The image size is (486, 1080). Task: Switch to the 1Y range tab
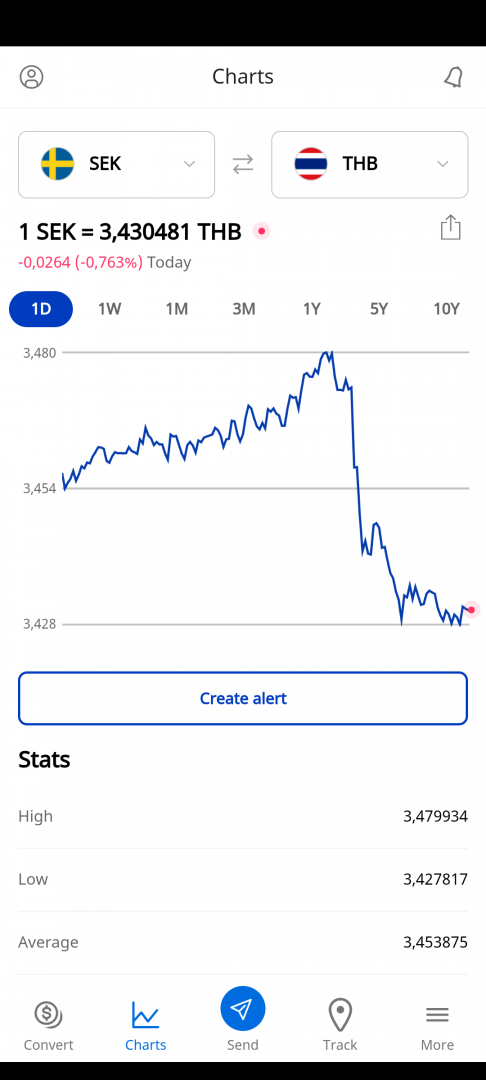click(312, 309)
